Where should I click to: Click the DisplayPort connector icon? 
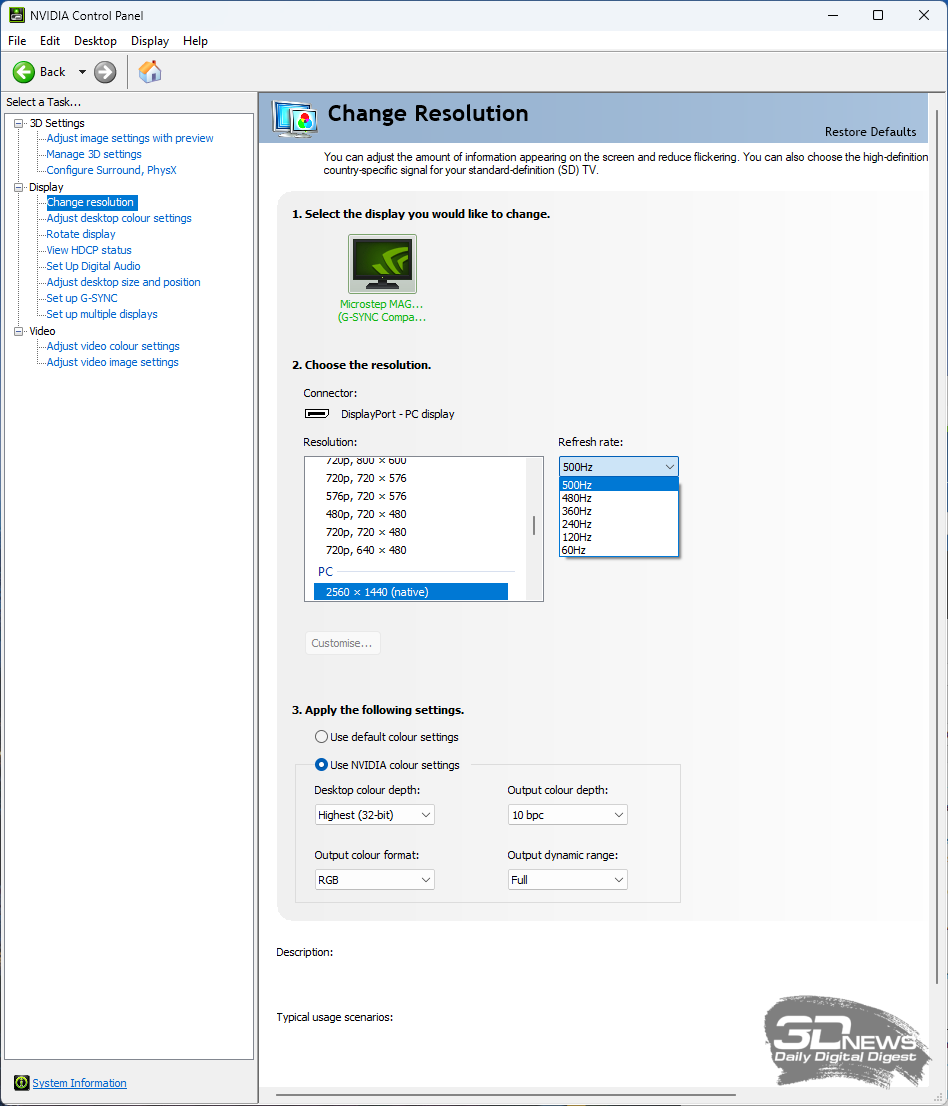317,414
